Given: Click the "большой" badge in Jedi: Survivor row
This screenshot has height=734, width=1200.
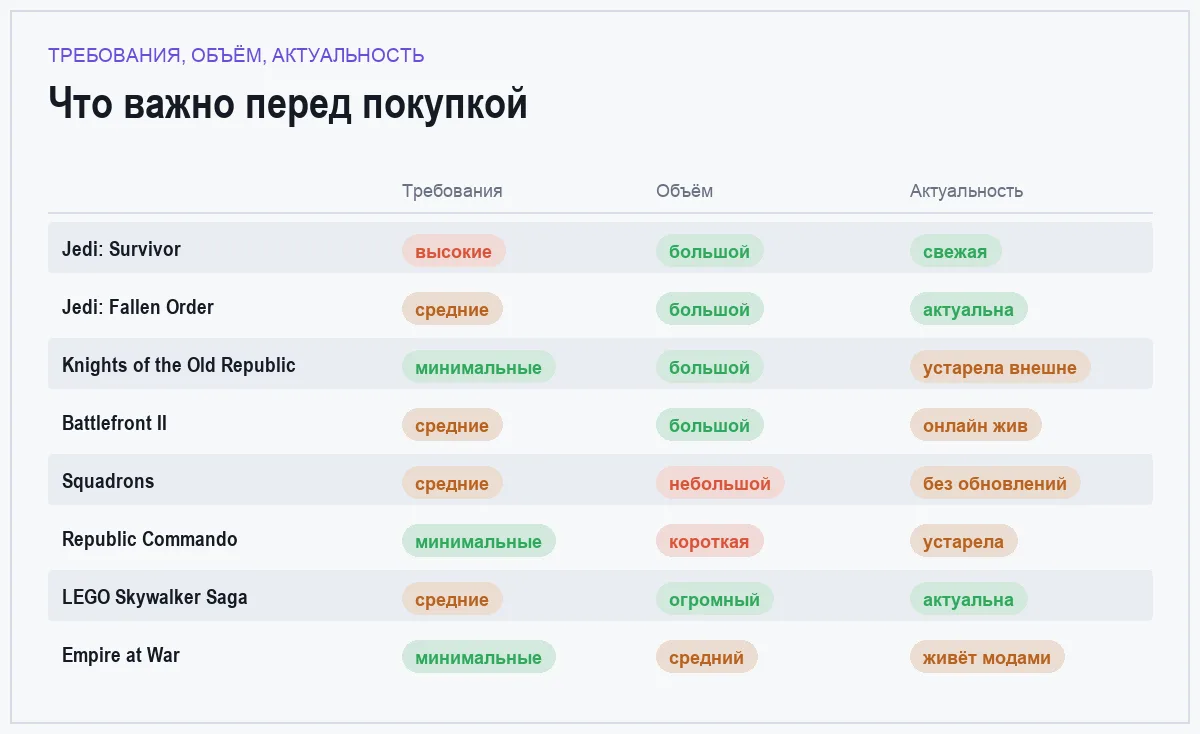Looking at the screenshot, I should pyautogui.click(x=710, y=251).
